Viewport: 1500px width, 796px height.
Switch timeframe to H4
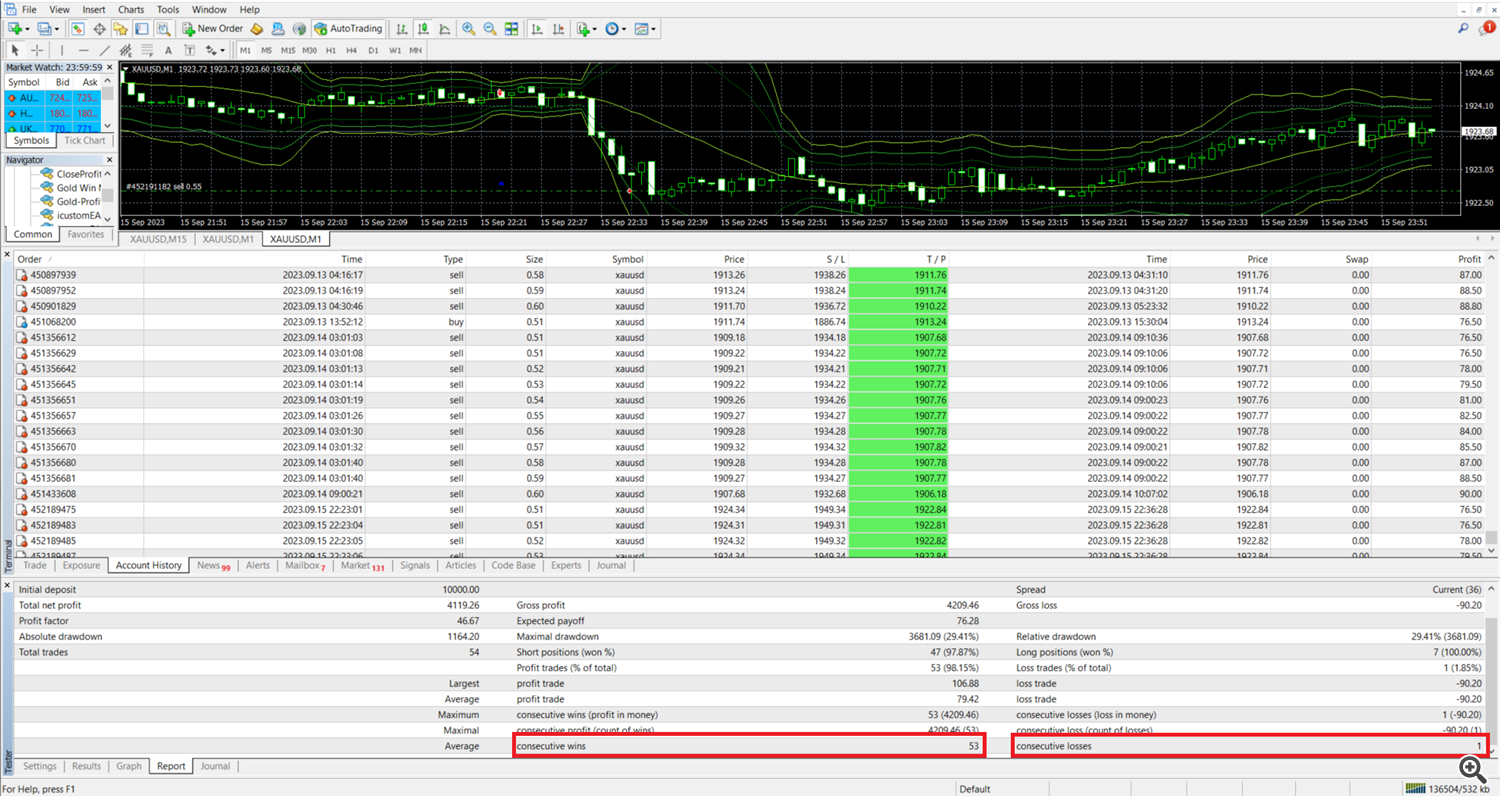coord(352,50)
